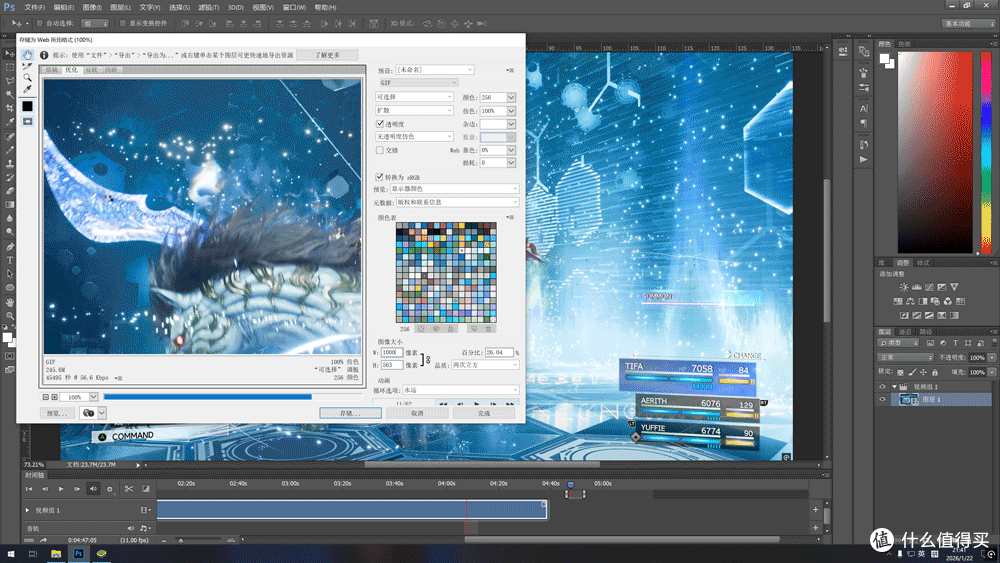The height and width of the screenshot is (563, 1000).
Task: Toggle the 转换为 sRGB checkbox
Action: (379, 177)
